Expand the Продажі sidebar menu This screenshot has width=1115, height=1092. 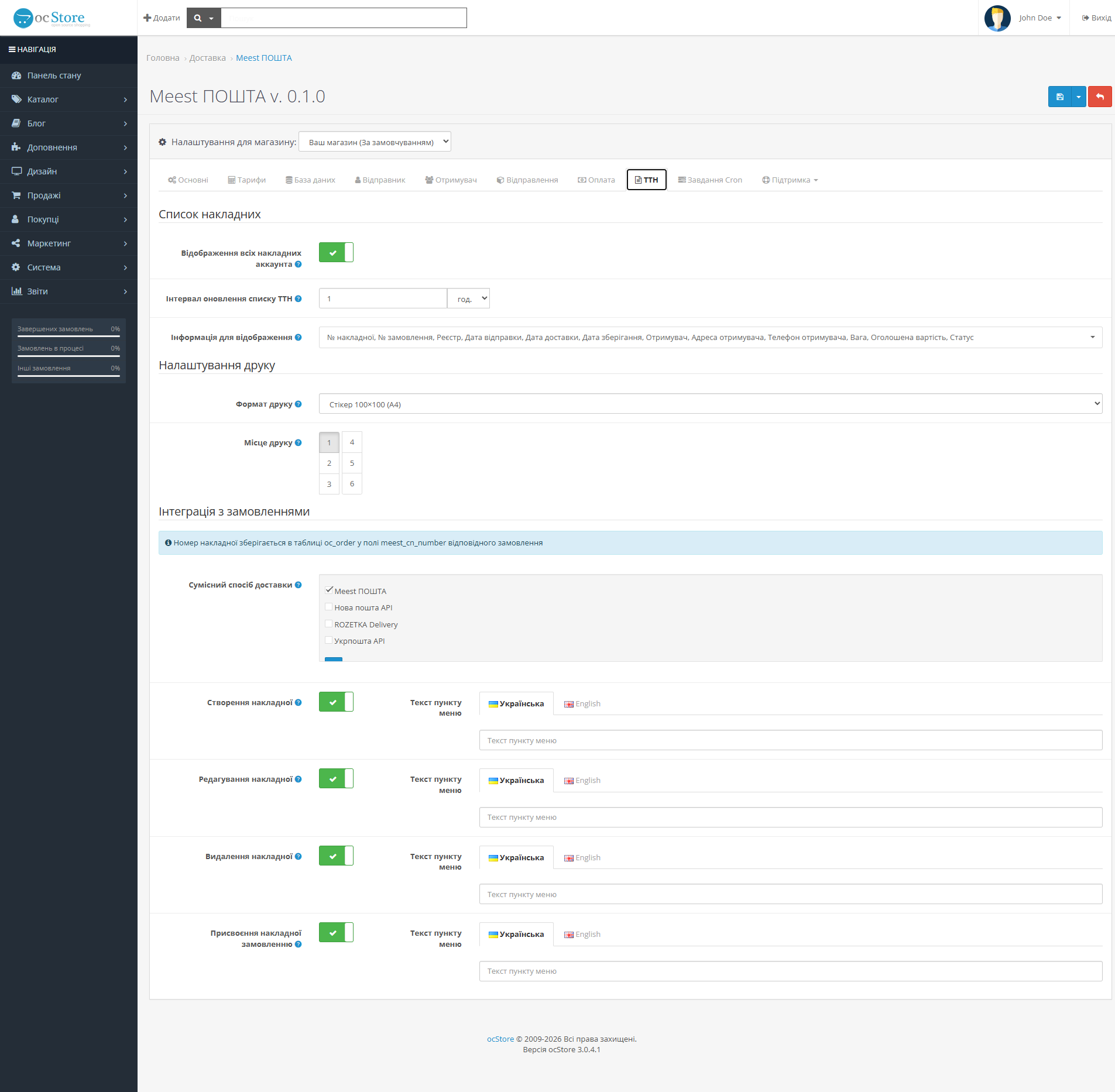click(68, 195)
